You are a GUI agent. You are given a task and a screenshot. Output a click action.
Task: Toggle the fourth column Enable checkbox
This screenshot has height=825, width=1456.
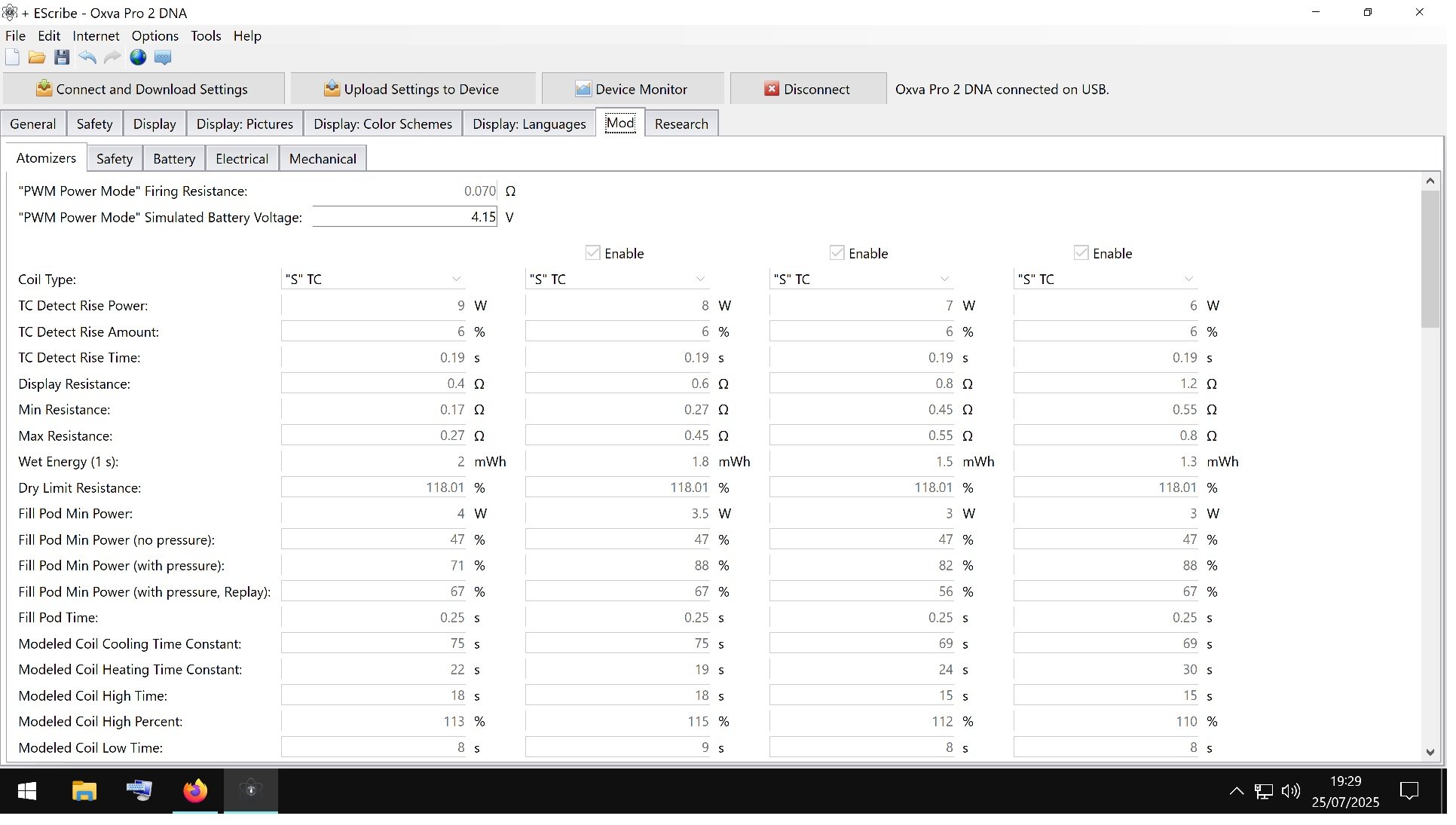tap(1081, 253)
